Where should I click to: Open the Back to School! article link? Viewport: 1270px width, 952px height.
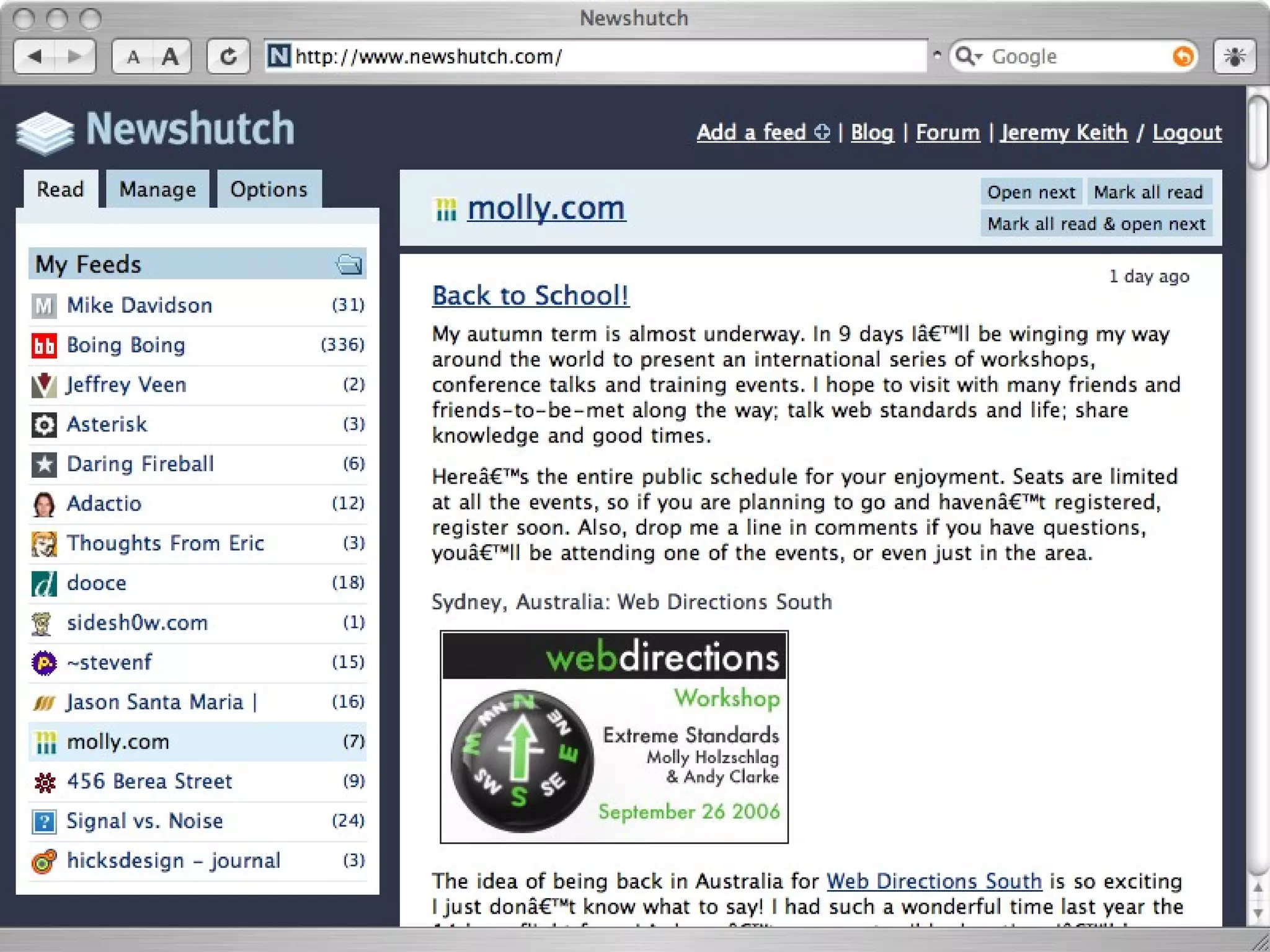(x=530, y=295)
